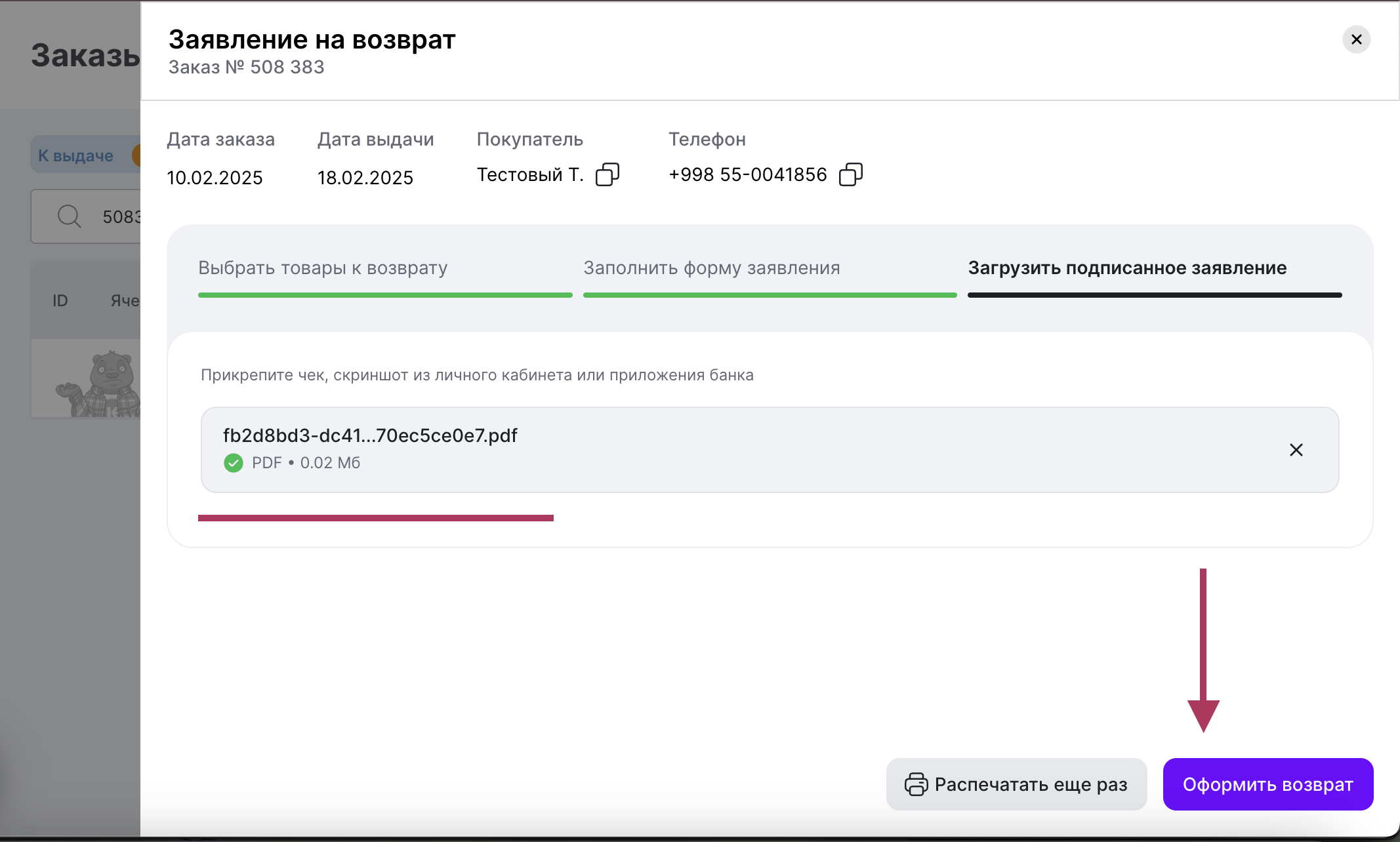Click the ID column header
The width and height of the screenshot is (1400, 842).
[x=60, y=300]
